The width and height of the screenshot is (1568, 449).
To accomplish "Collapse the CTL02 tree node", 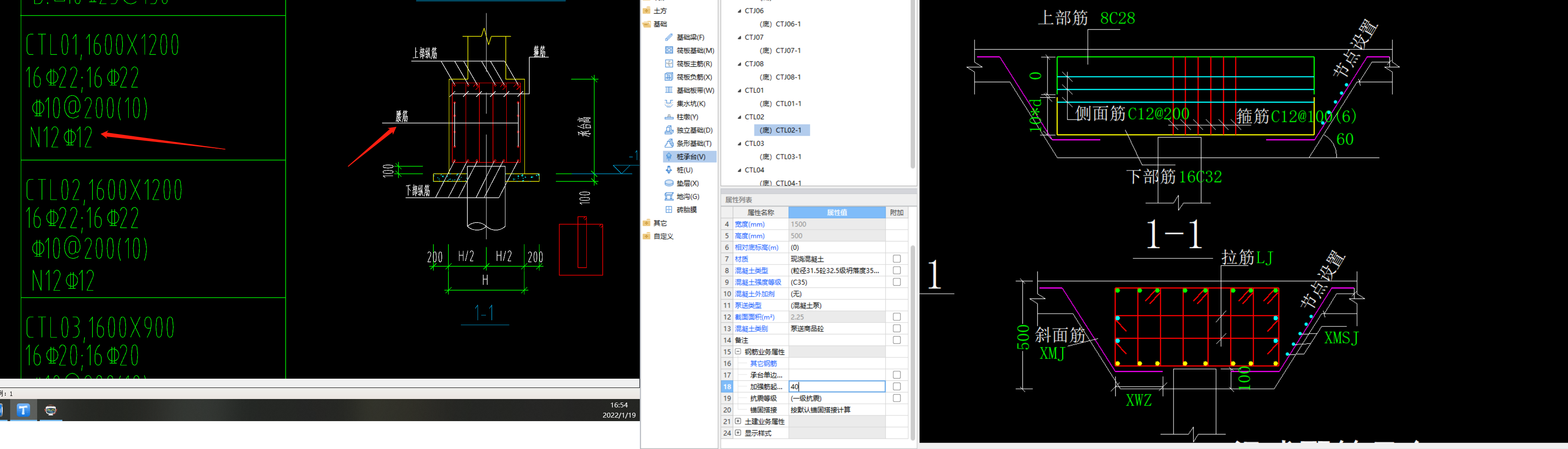I will (x=740, y=117).
